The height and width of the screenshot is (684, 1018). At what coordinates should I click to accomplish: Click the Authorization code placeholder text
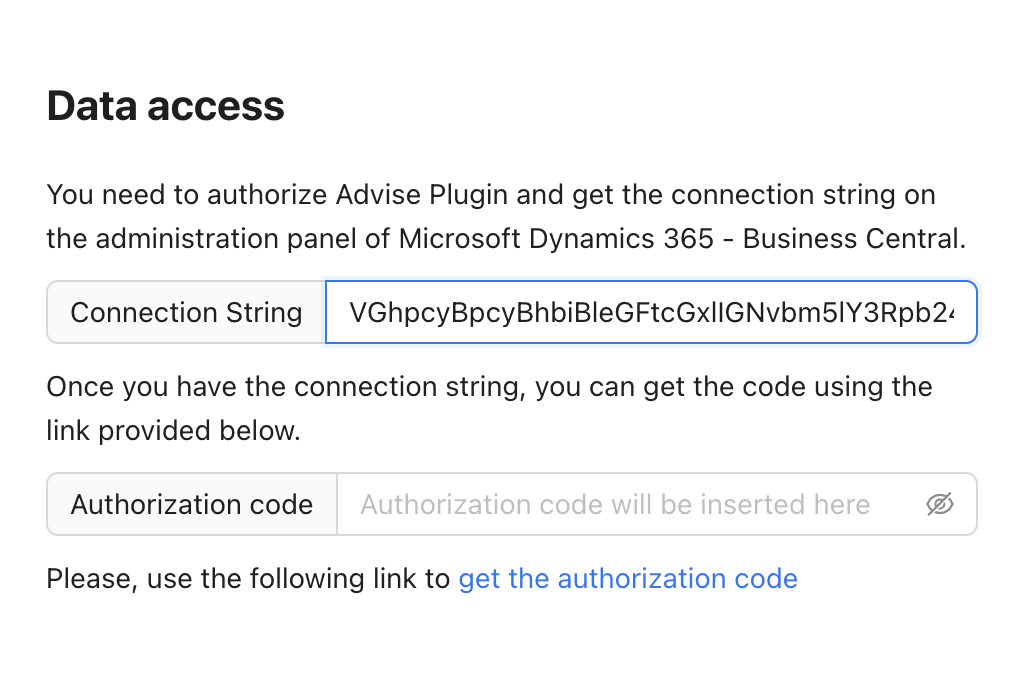tap(616, 504)
